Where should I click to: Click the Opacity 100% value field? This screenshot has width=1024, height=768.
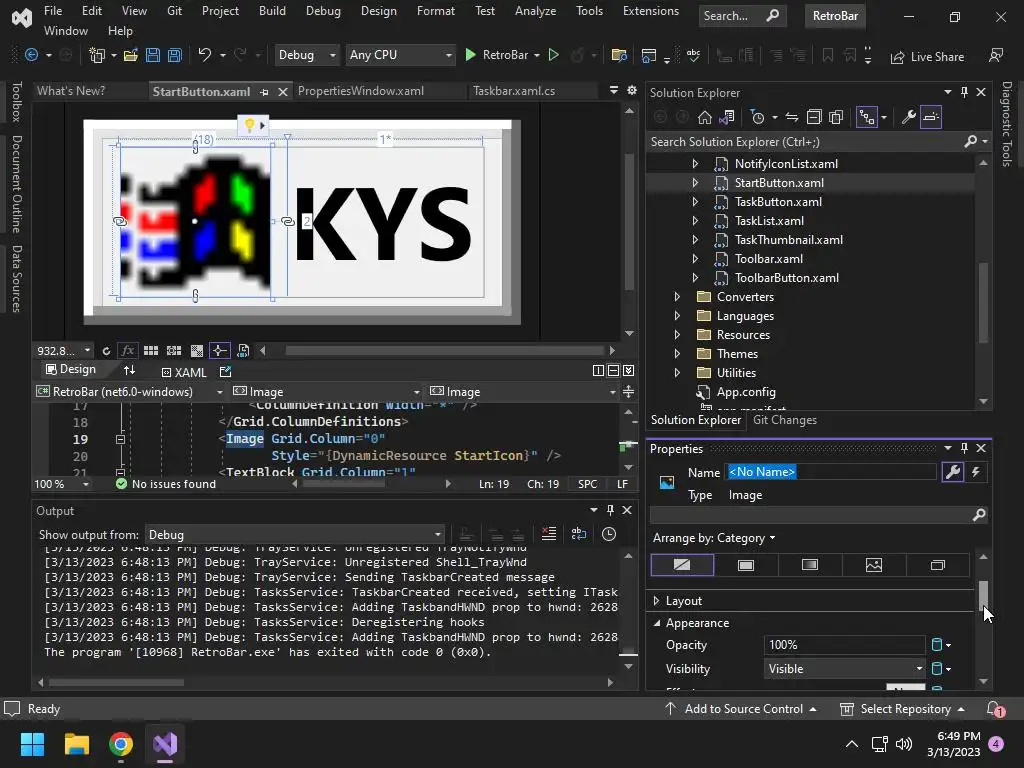point(844,645)
